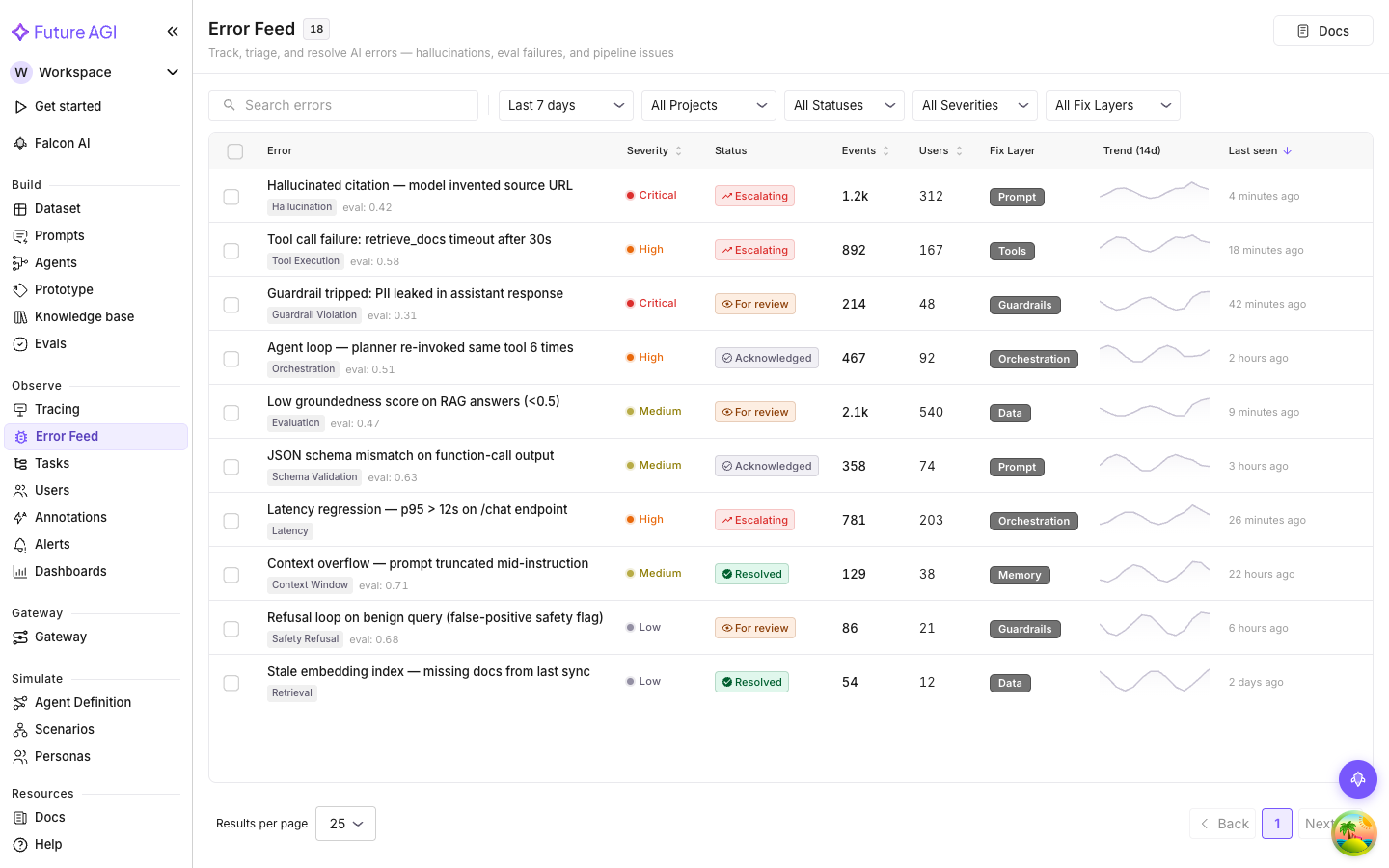Check the Context overflow row checkbox
1389x868 pixels.
coord(231,575)
